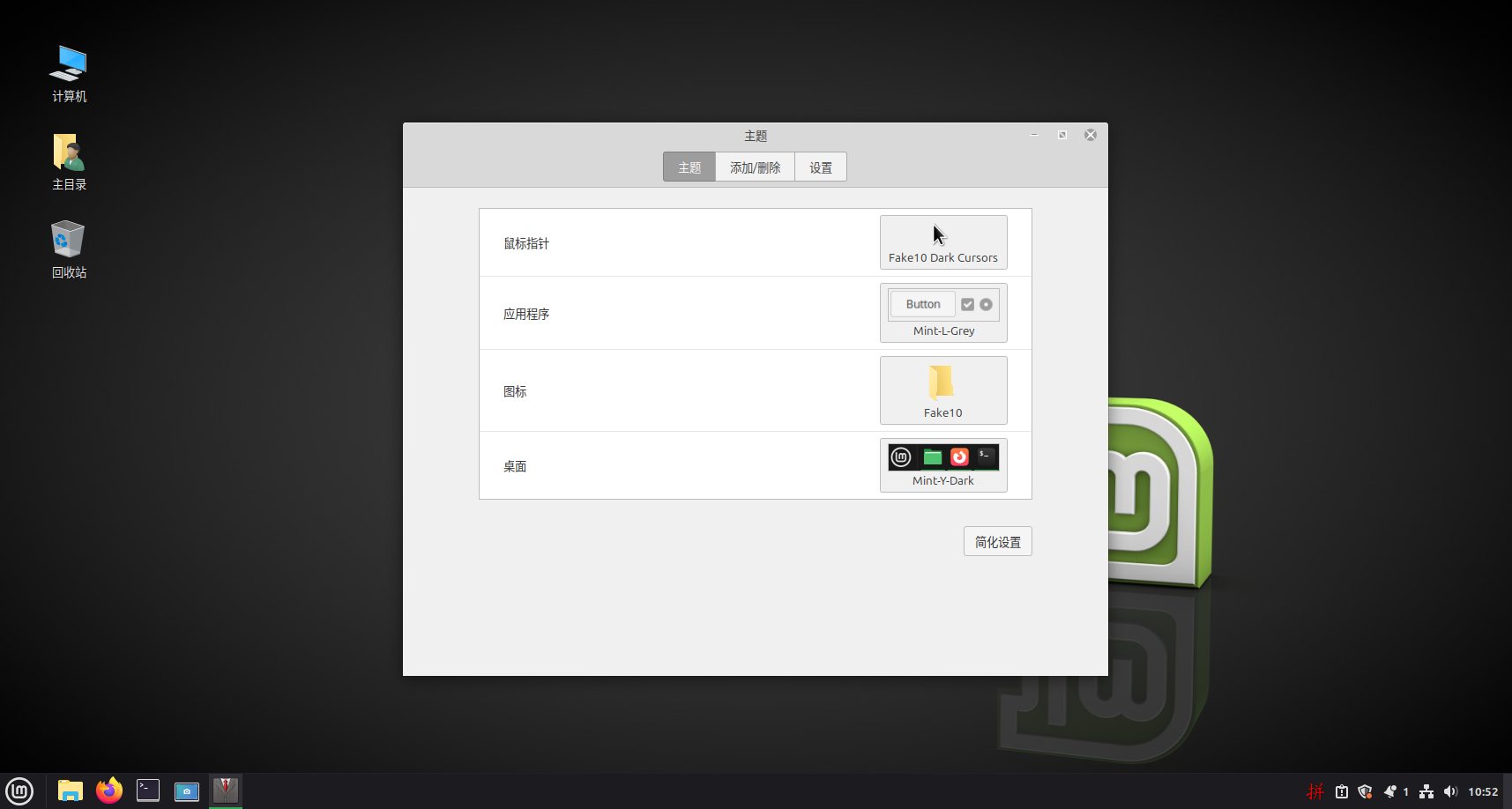Switch input method via the 拼 indicator
1512x809 pixels.
coord(1315,791)
